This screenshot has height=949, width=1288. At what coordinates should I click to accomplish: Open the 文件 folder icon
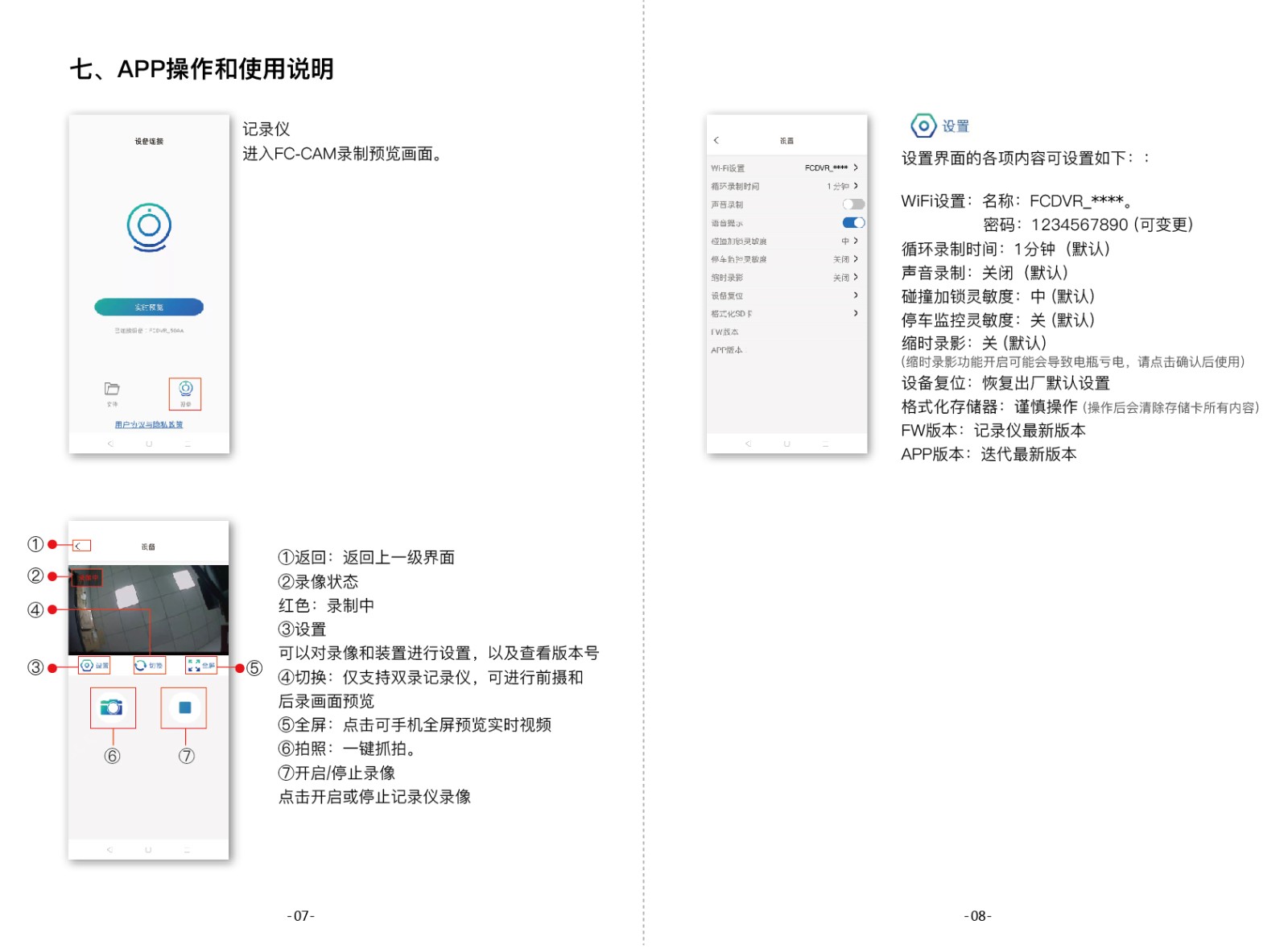(112, 390)
